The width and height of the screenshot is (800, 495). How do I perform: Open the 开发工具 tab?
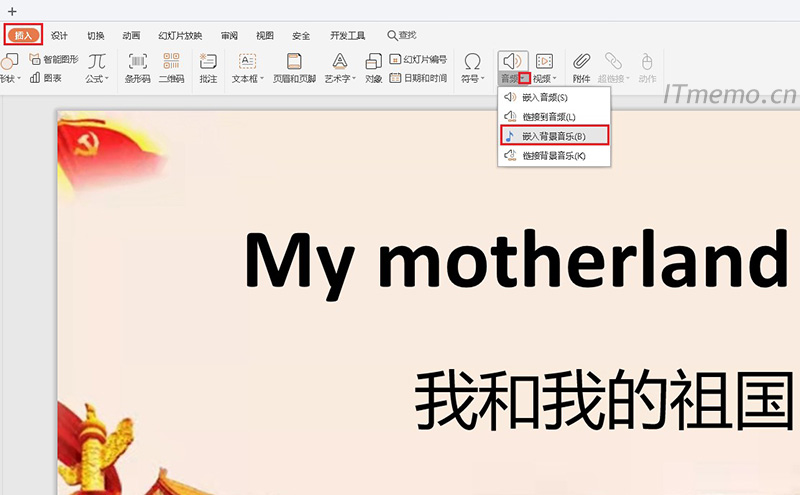(x=347, y=35)
